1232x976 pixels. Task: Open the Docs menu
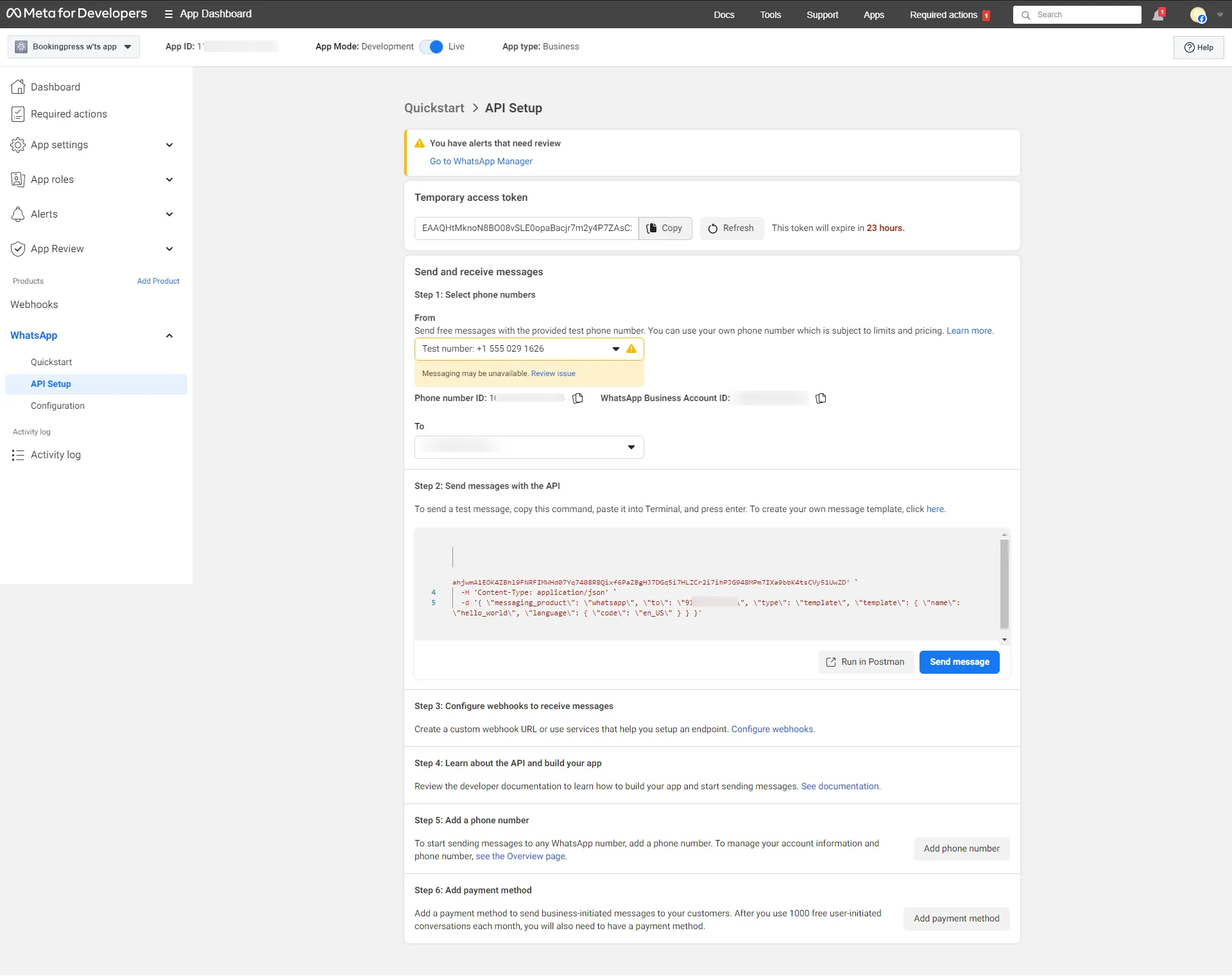(x=724, y=15)
